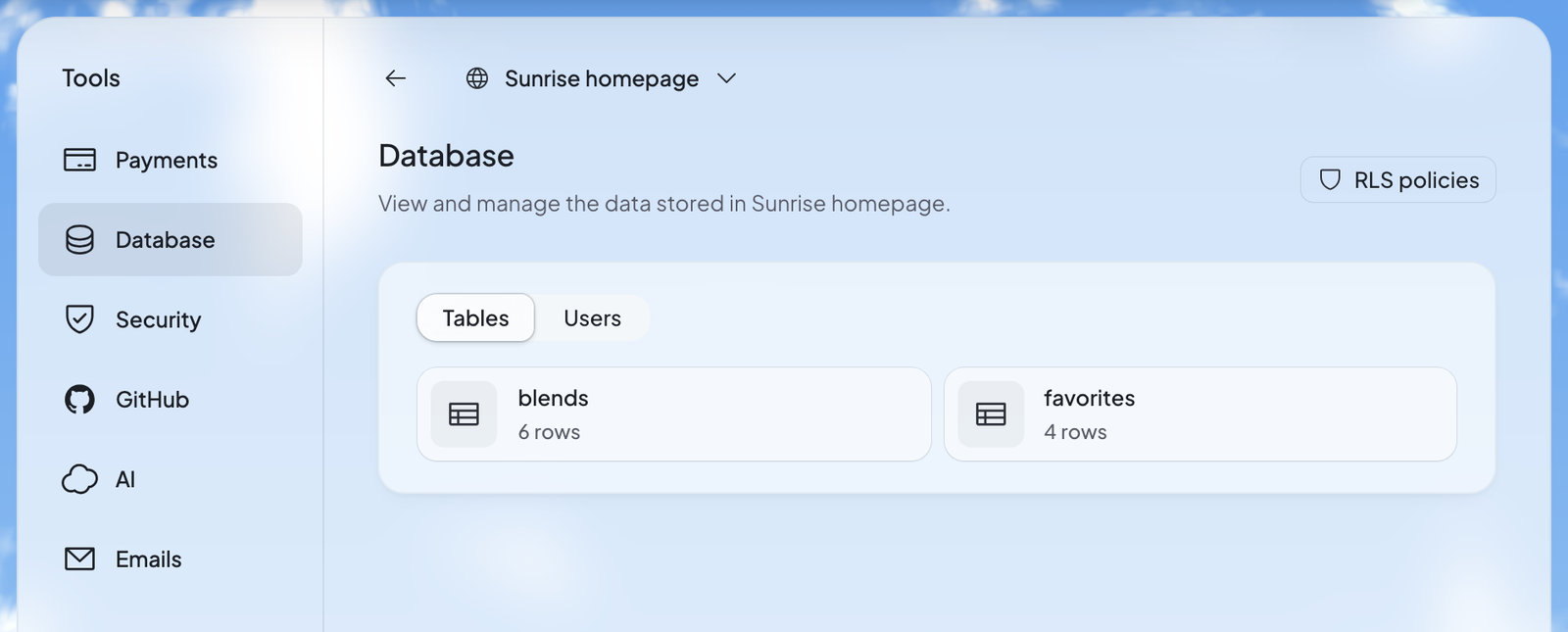
Task: Switch to the Users tab
Action: click(592, 318)
